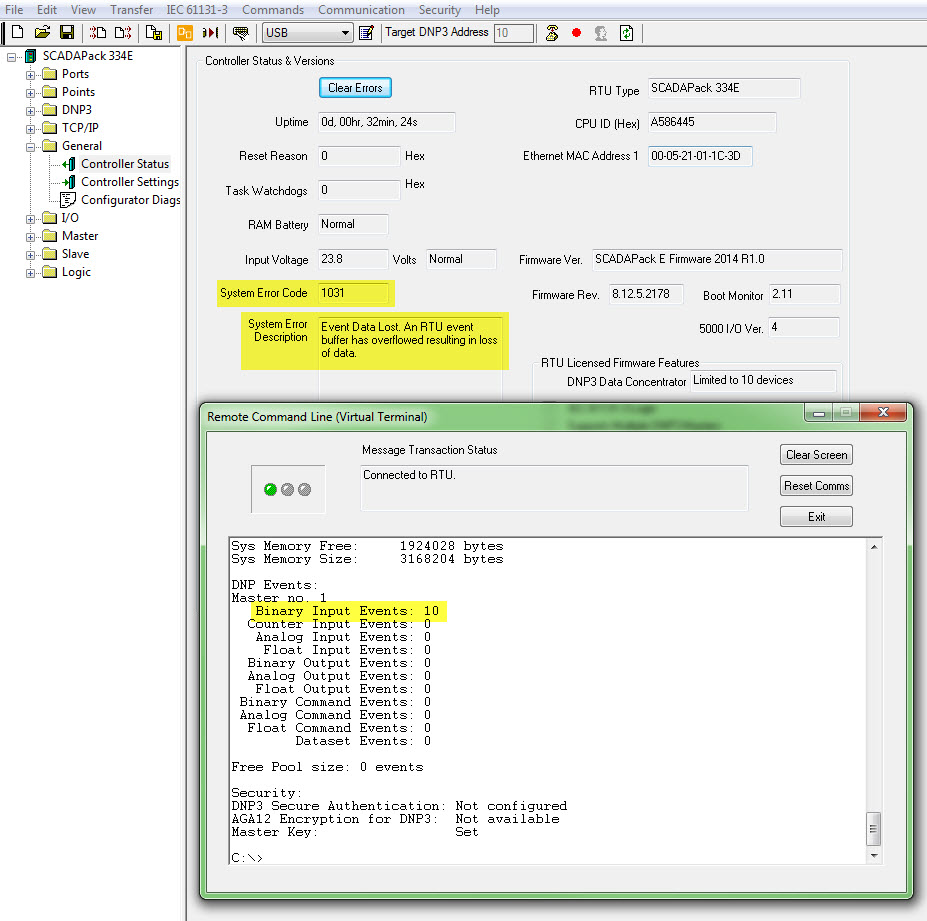The image size is (927, 921).
Task: Expand the I/O tree node
Action: pyautogui.click(x=30, y=219)
